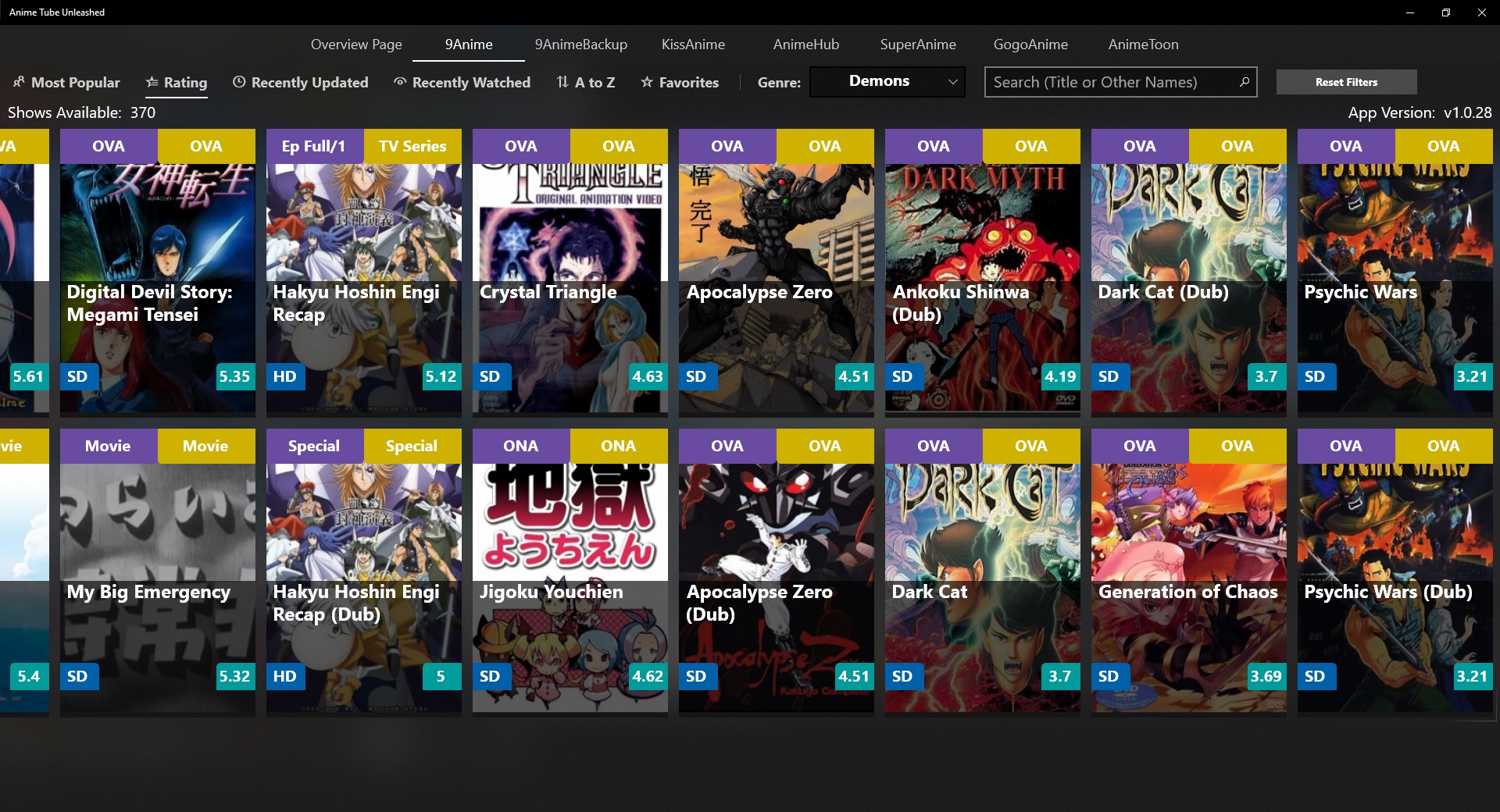Select the AnimeToon tab
This screenshot has width=1500, height=812.
coord(1143,45)
